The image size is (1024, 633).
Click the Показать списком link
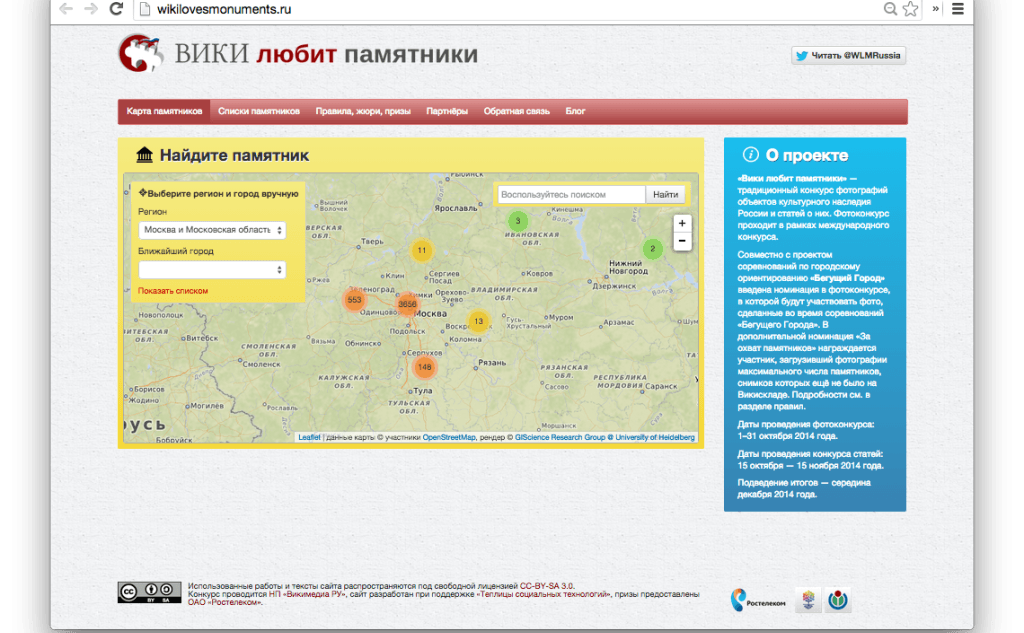pyautogui.click(x=173, y=291)
